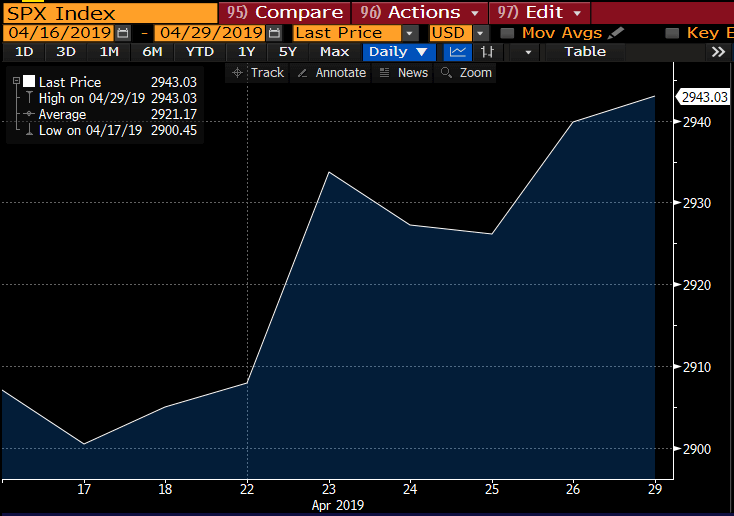
Task: Open the Last Price field dropdown arrow
Action: pos(410,33)
